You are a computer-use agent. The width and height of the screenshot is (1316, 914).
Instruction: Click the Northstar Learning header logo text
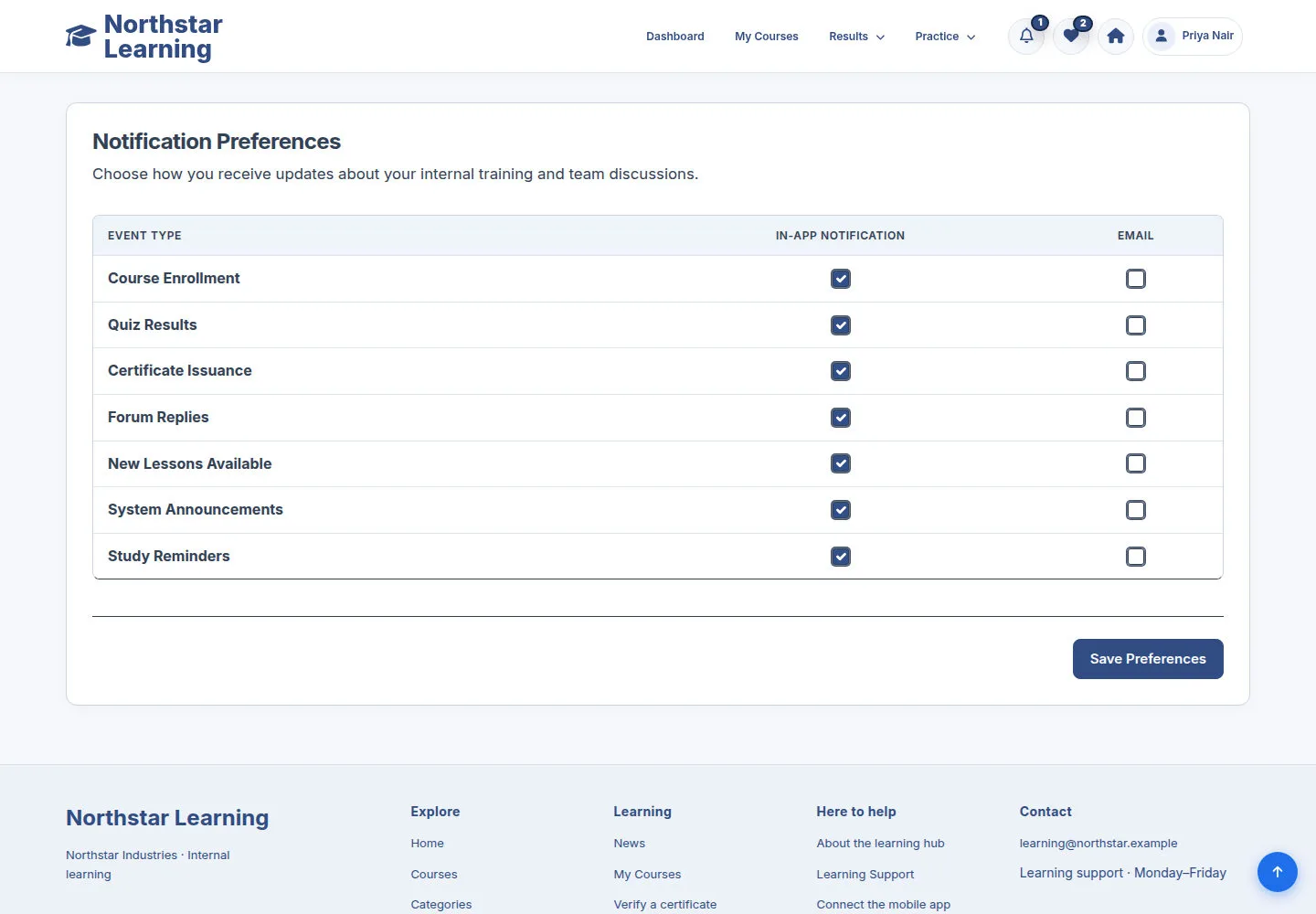tap(164, 37)
